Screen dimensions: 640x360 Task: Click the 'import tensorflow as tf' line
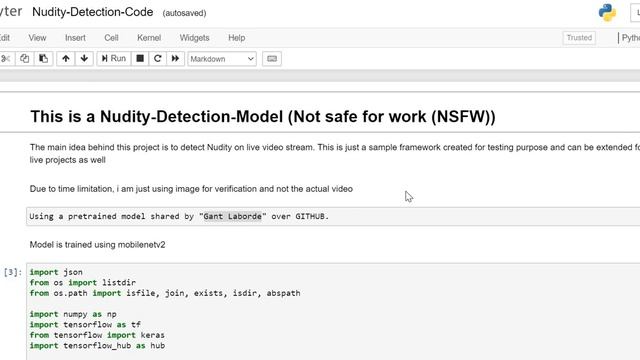(x=85, y=325)
